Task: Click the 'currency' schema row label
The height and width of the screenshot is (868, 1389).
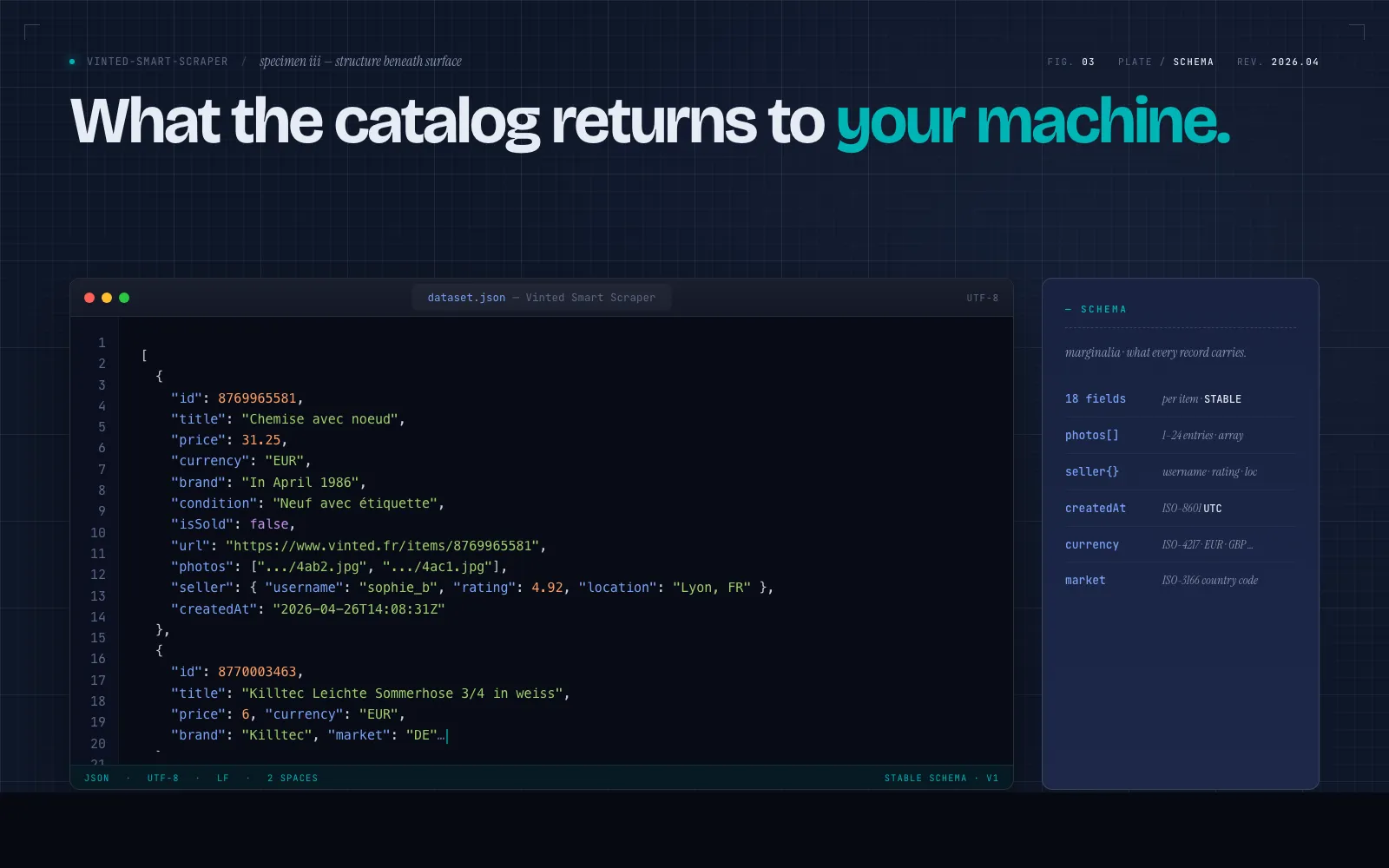Action: pos(1092,545)
